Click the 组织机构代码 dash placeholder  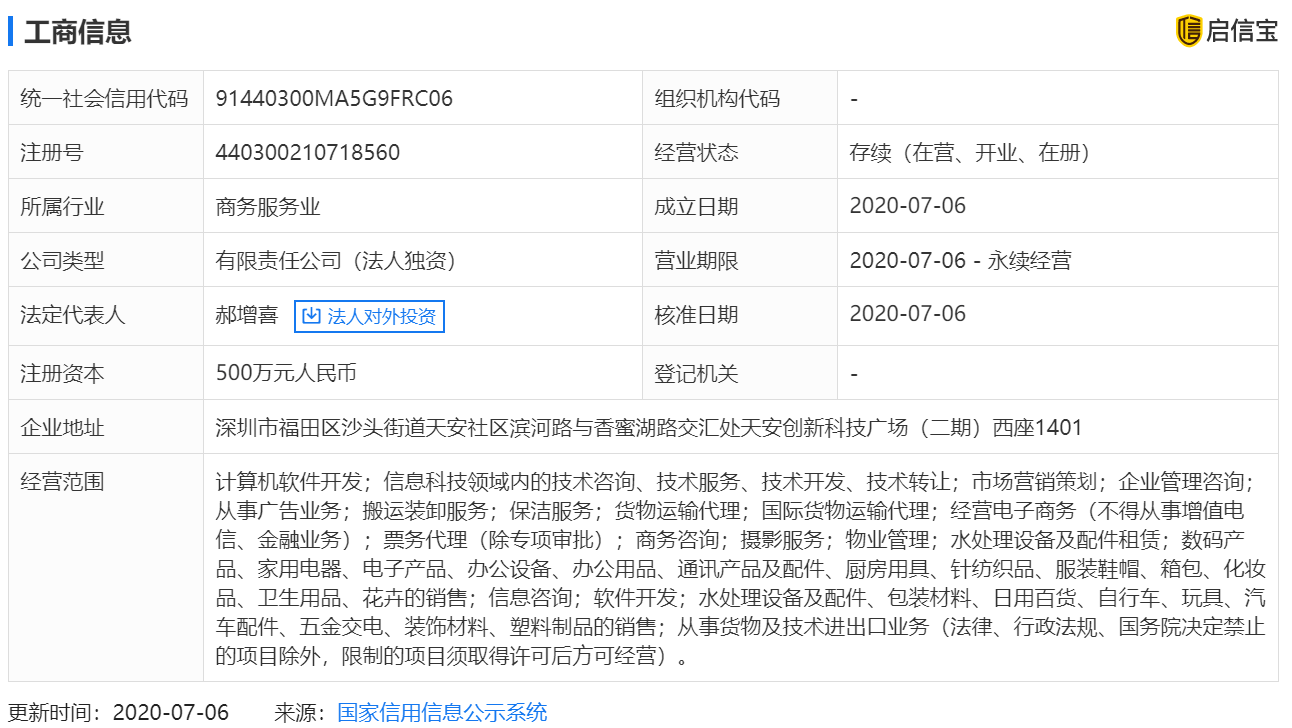pos(854,98)
